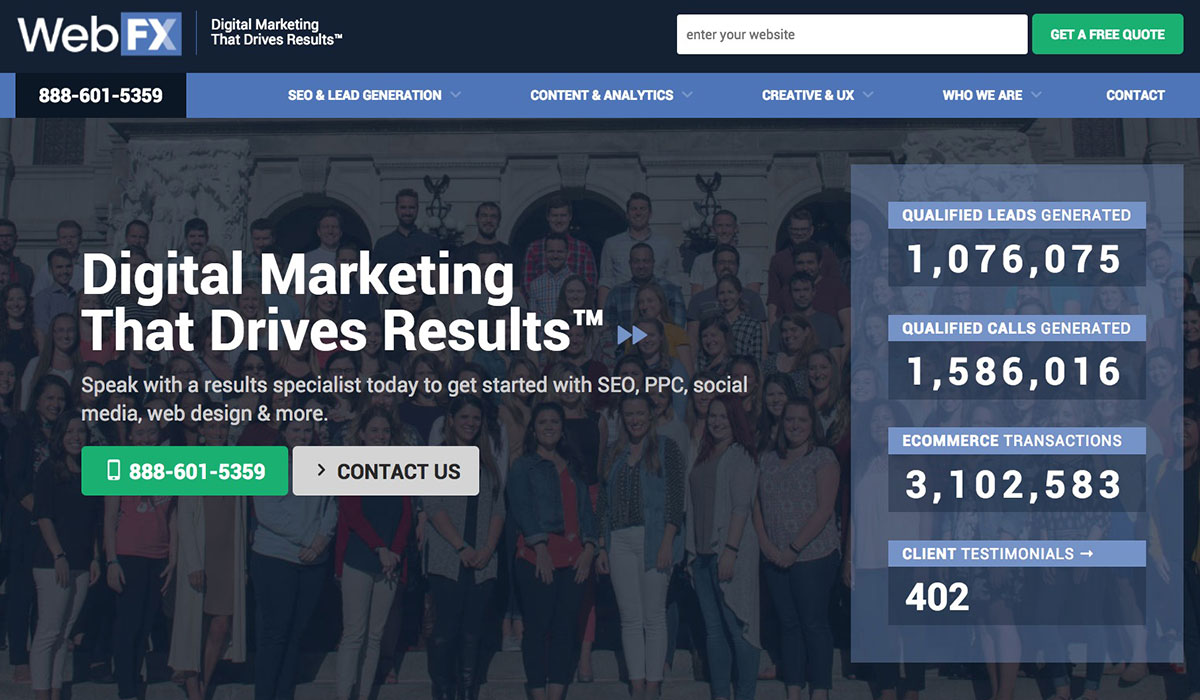Image resolution: width=1200 pixels, height=700 pixels.
Task: Click the black 888-601-5359 header phone number
Action: point(100,95)
